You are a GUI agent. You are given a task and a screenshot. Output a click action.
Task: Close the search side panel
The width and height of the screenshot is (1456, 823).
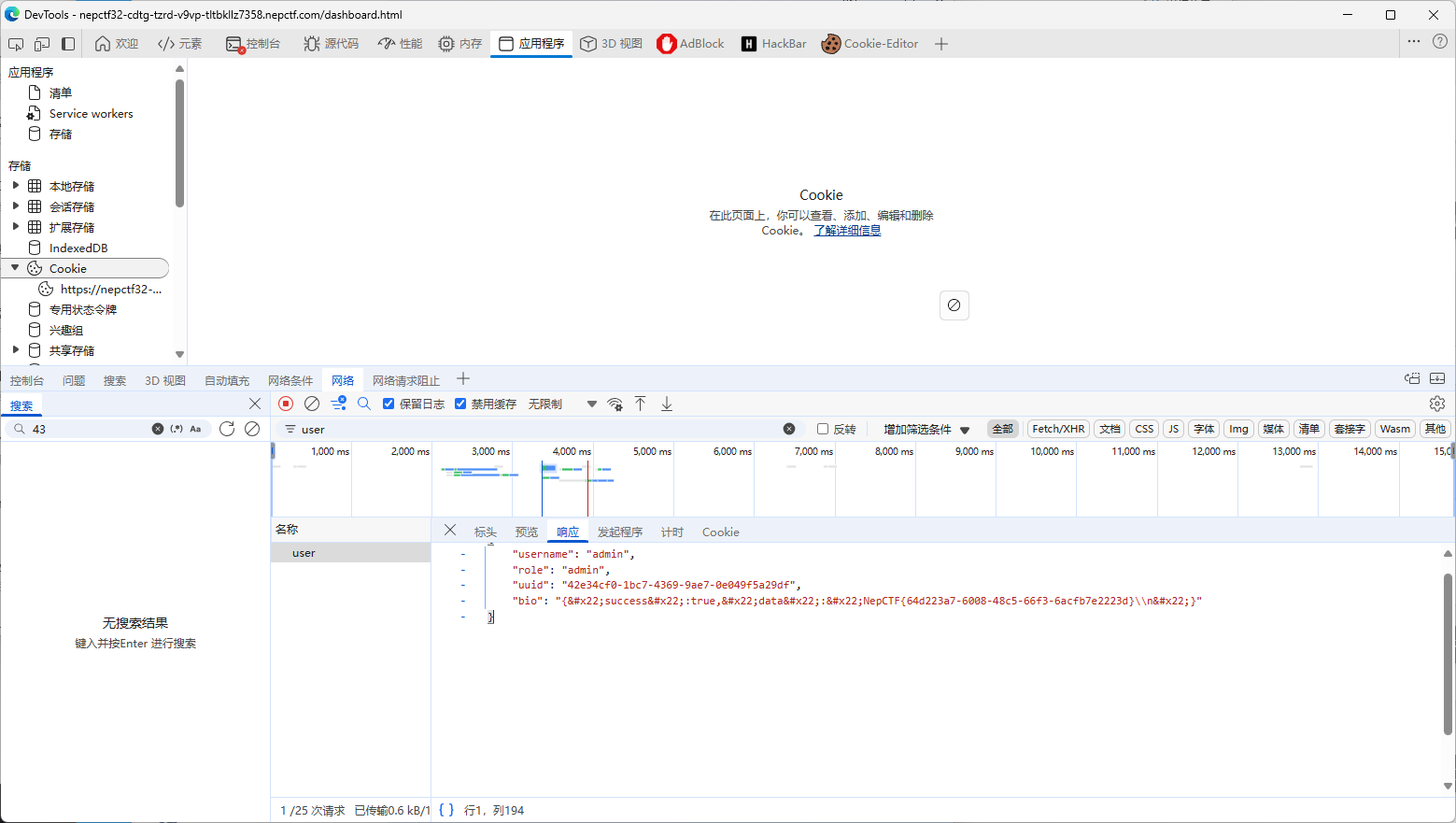[255, 404]
